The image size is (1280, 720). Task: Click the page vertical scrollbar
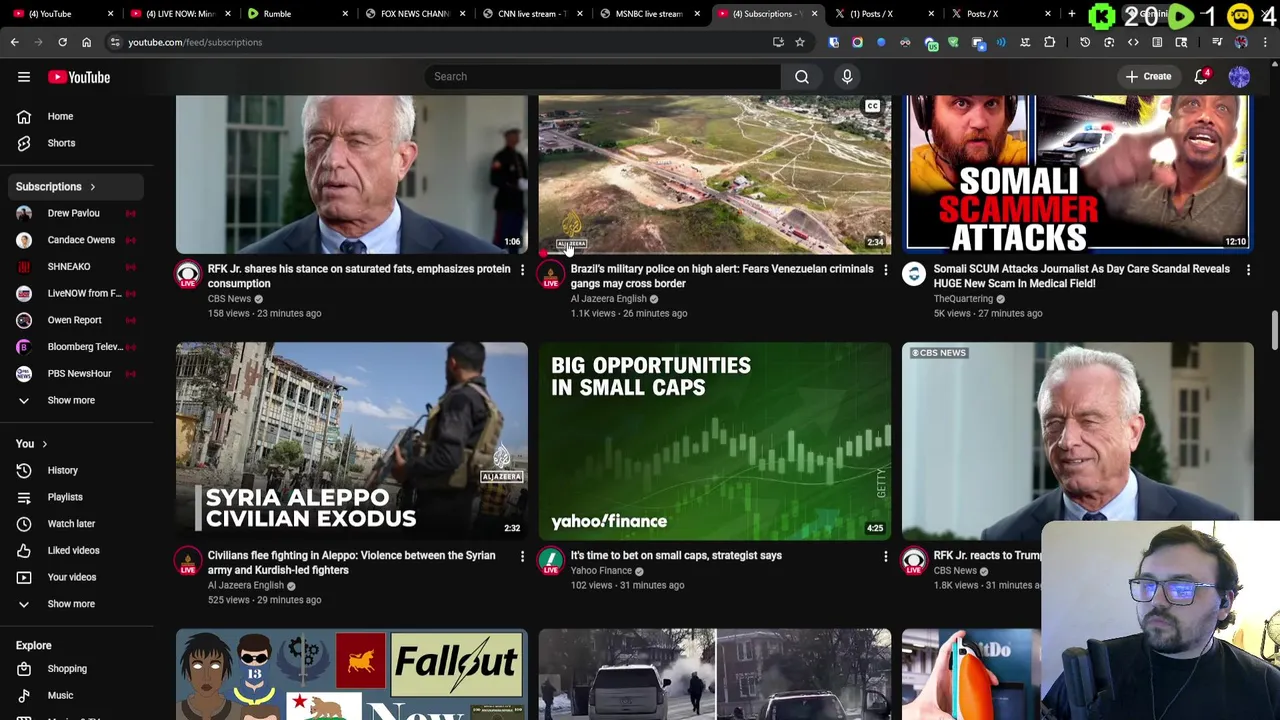pos(1274,330)
